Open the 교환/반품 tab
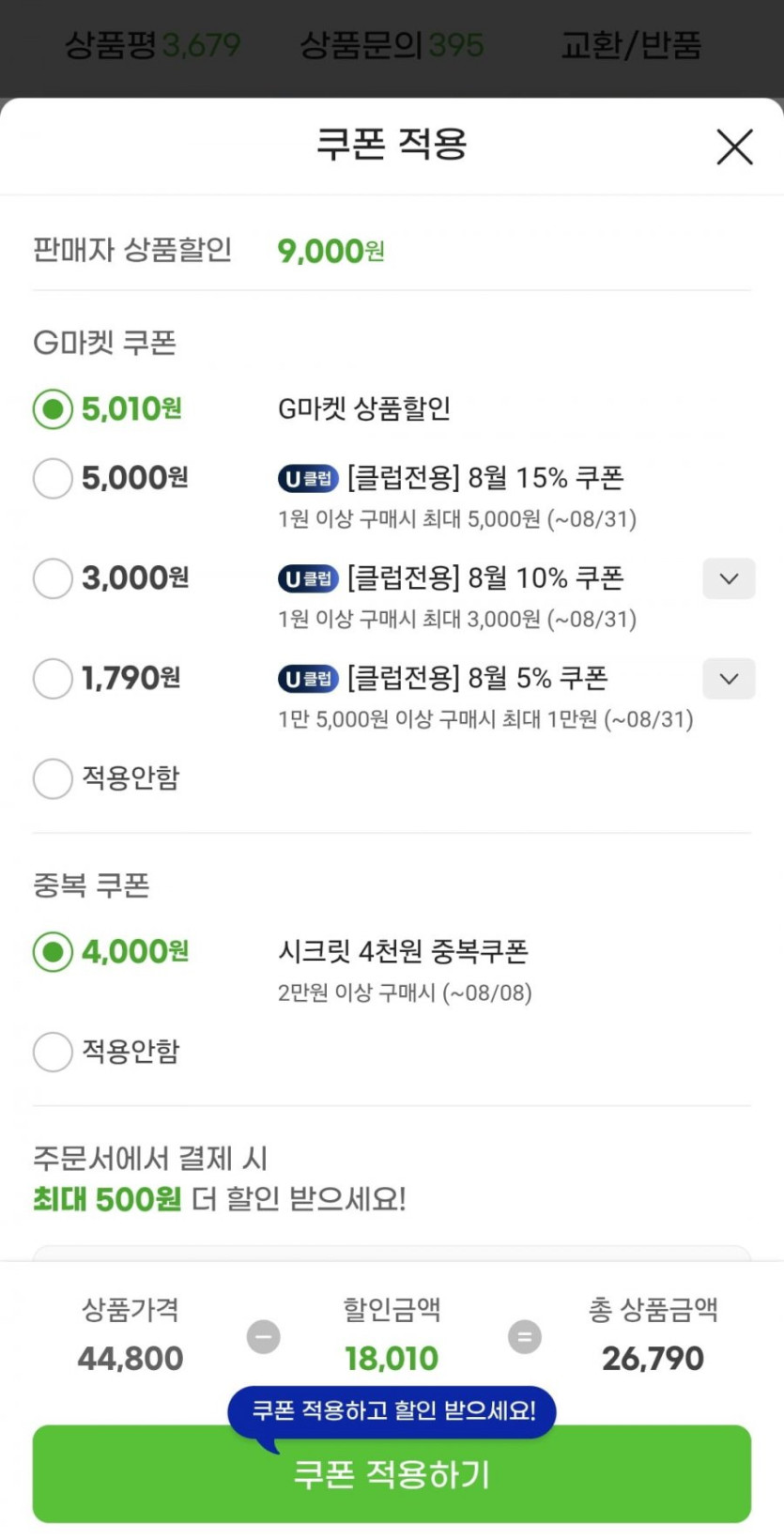The width and height of the screenshot is (784, 1539). [631, 45]
